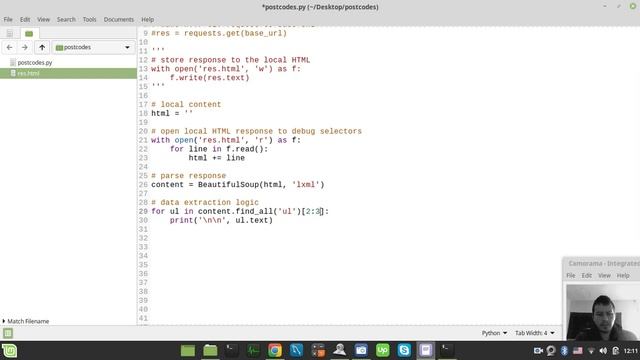640x360 pixels.
Task: Click the Camorama window title bar
Action: pos(602,264)
